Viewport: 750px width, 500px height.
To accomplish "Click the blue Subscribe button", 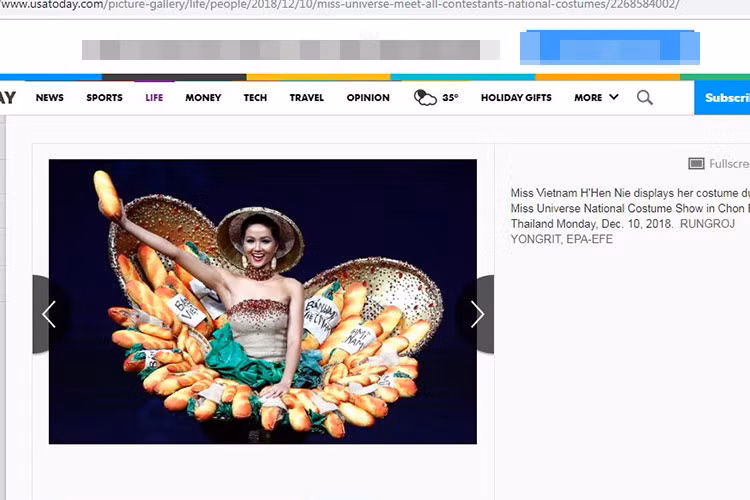I will coord(722,98).
